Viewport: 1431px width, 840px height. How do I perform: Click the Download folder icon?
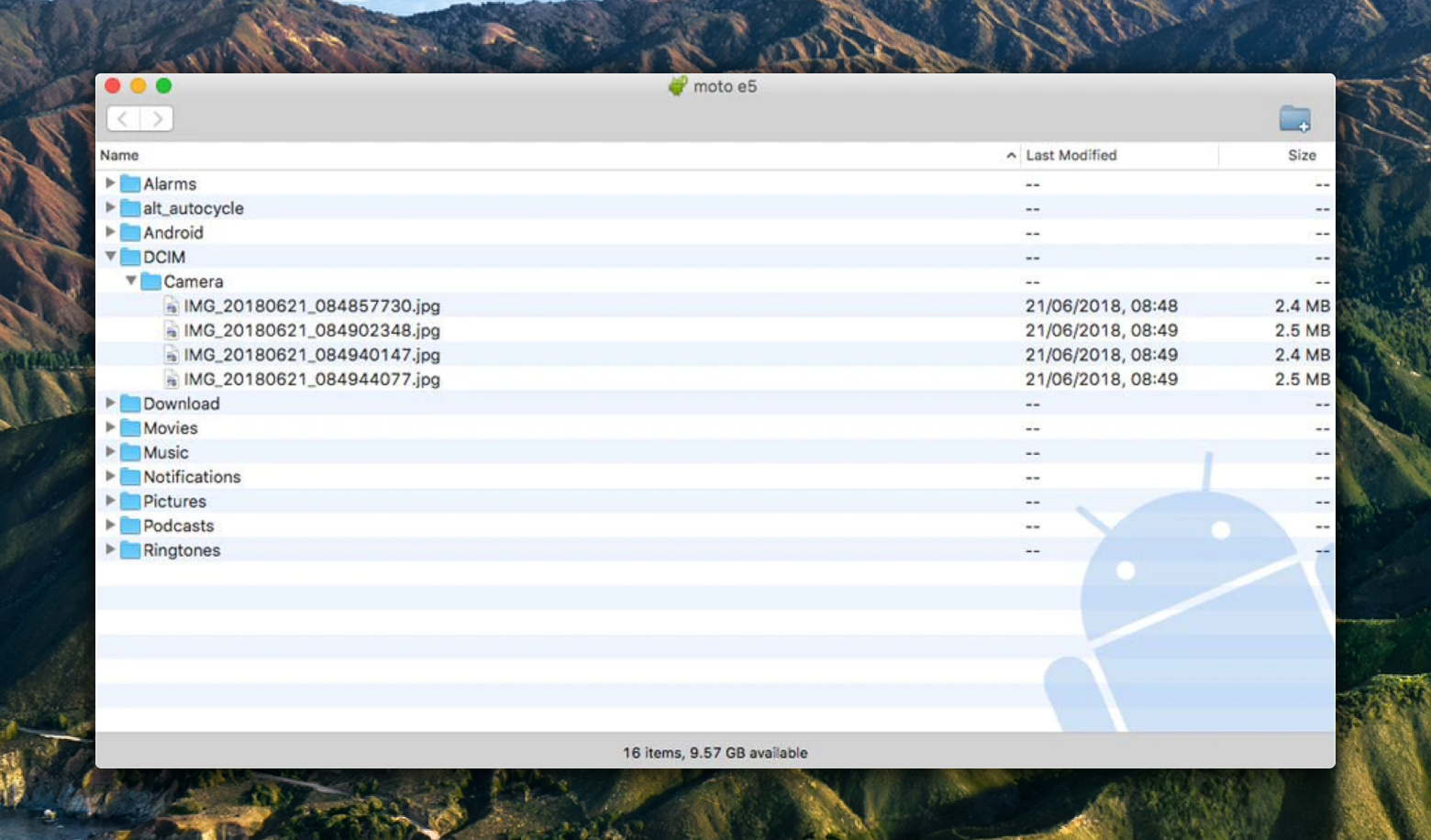click(130, 403)
